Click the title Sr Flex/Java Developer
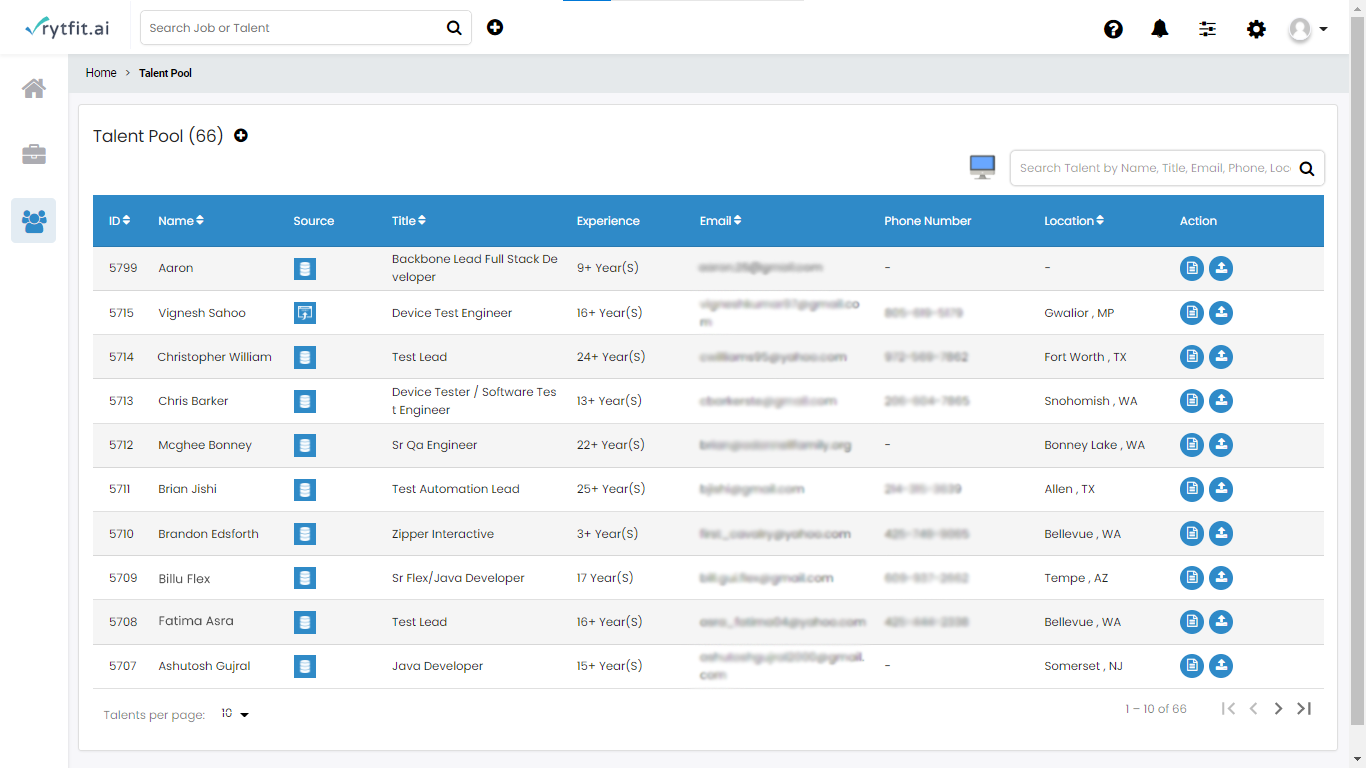1366x768 pixels. coord(458,578)
